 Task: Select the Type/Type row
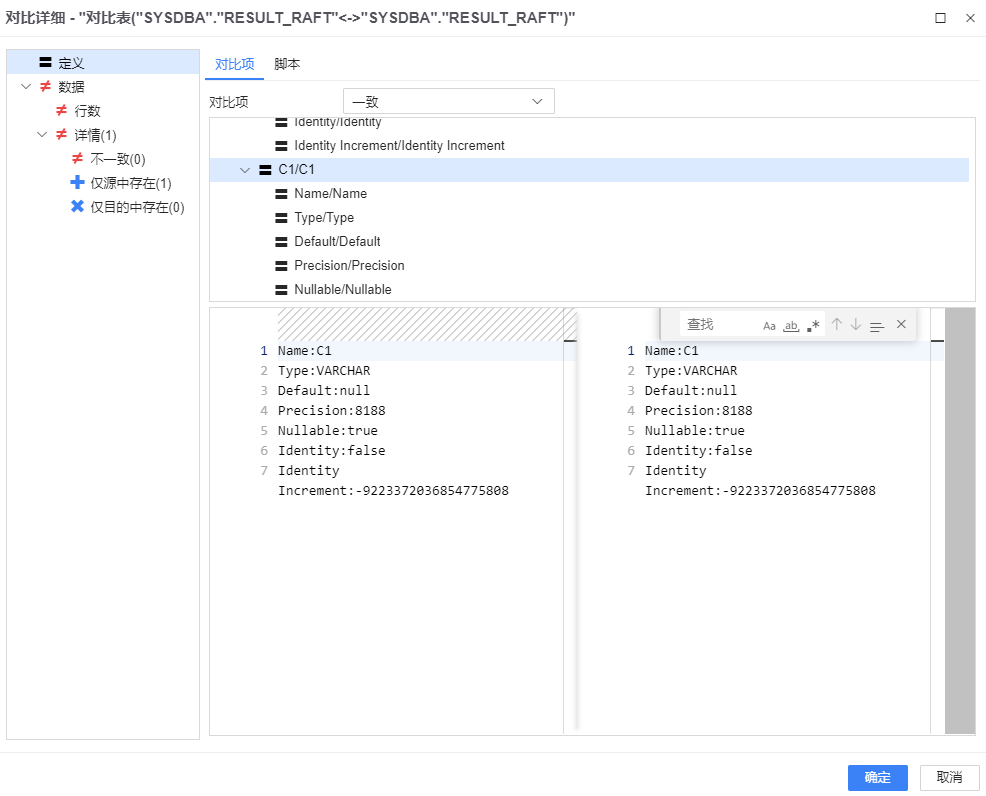tap(589, 218)
